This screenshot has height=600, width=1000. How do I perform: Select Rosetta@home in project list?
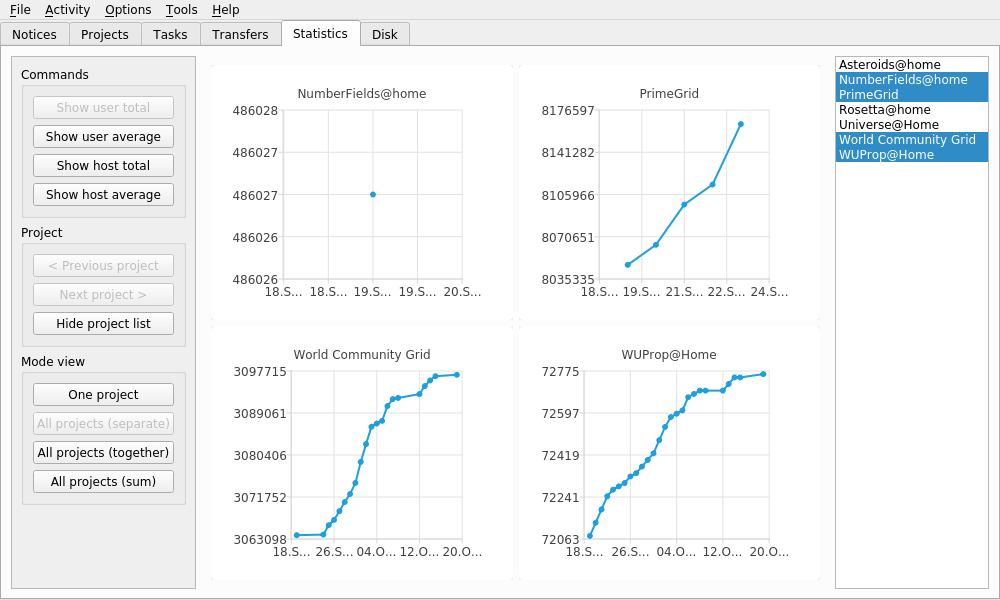884,110
